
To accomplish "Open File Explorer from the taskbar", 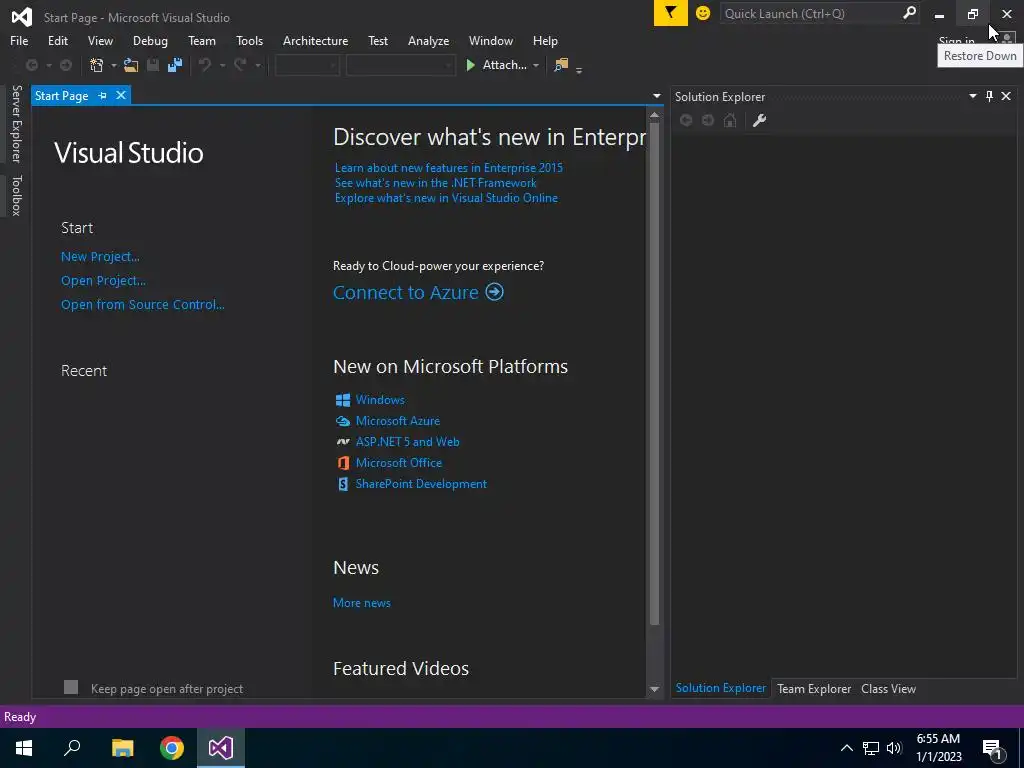I will 122,748.
